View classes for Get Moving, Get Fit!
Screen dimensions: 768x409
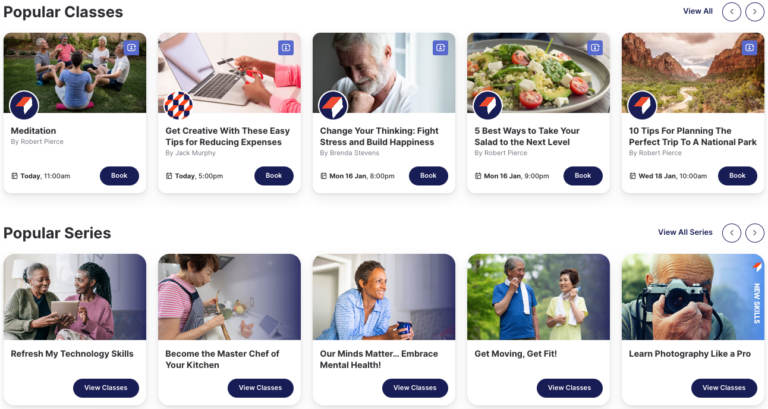[570, 388]
